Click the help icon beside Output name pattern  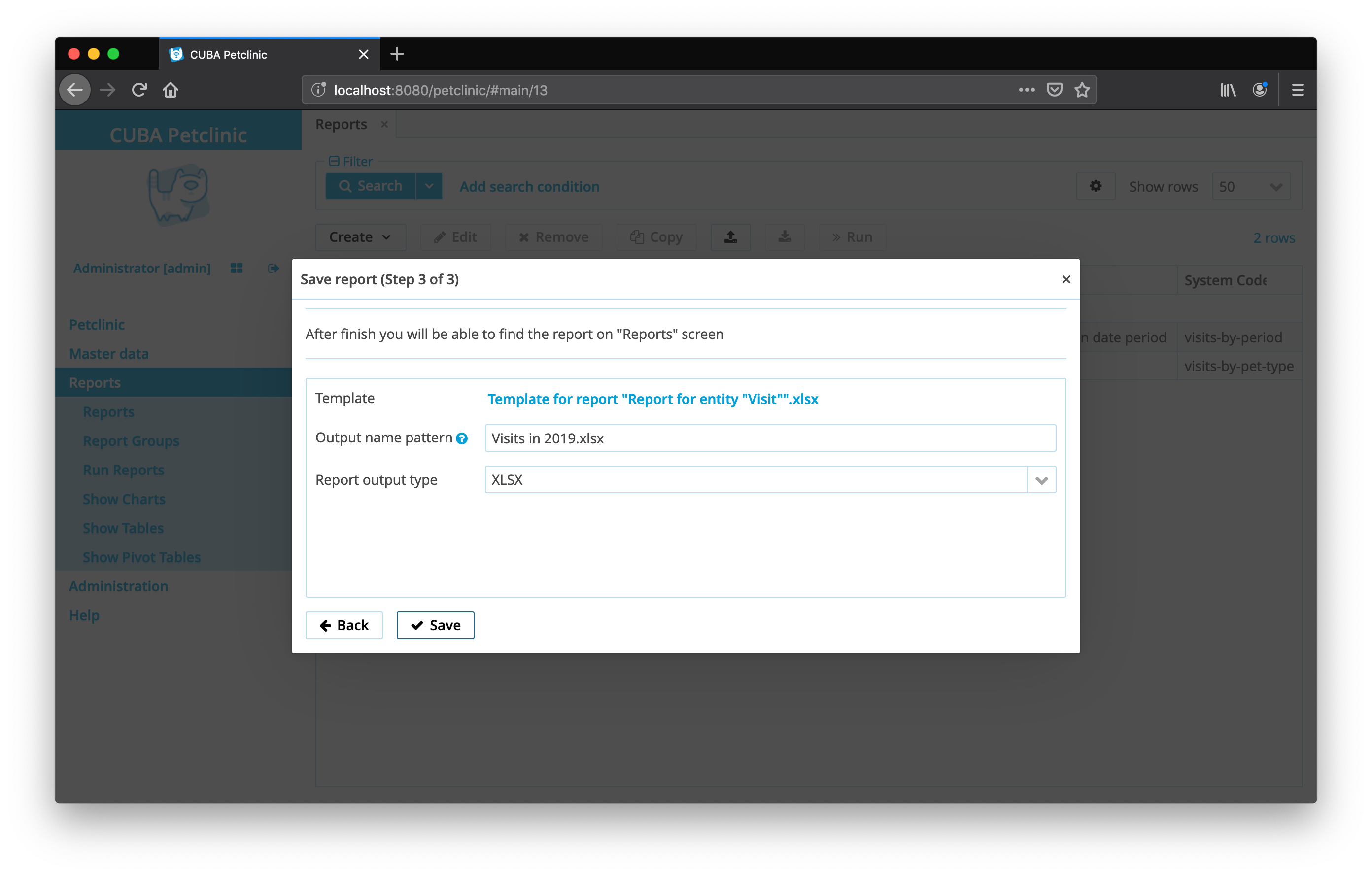pyautogui.click(x=461, y=438)
